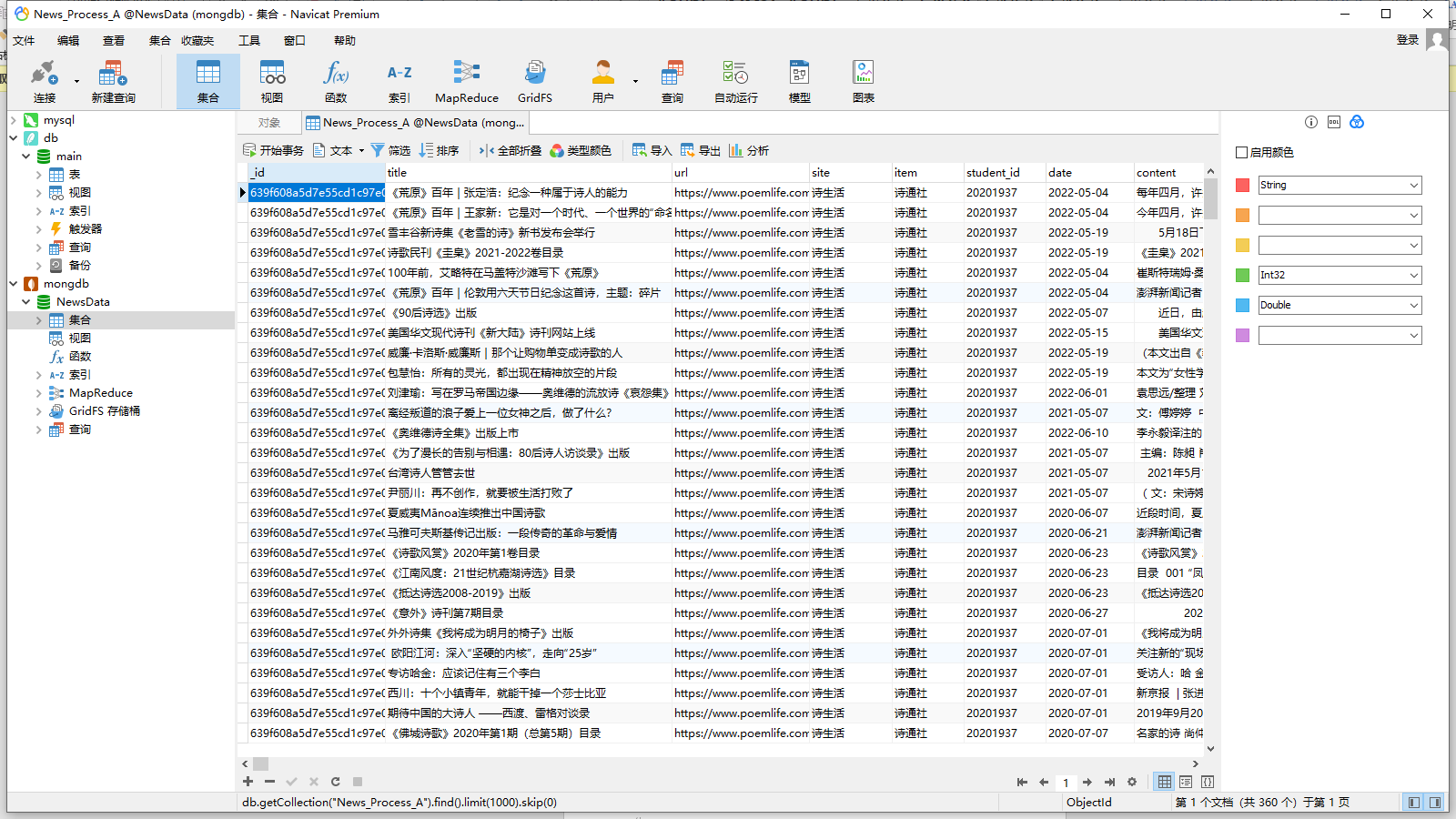Click the 连接 connection icon
Screen dimensions: 1456x819
point(45,82)
